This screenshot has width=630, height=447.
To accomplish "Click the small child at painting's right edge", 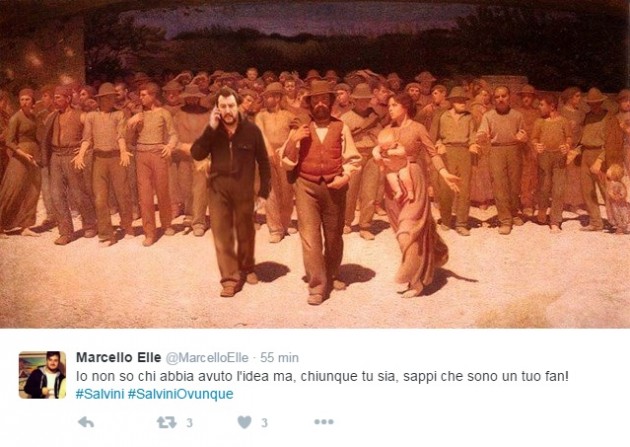I will [617, 199].
